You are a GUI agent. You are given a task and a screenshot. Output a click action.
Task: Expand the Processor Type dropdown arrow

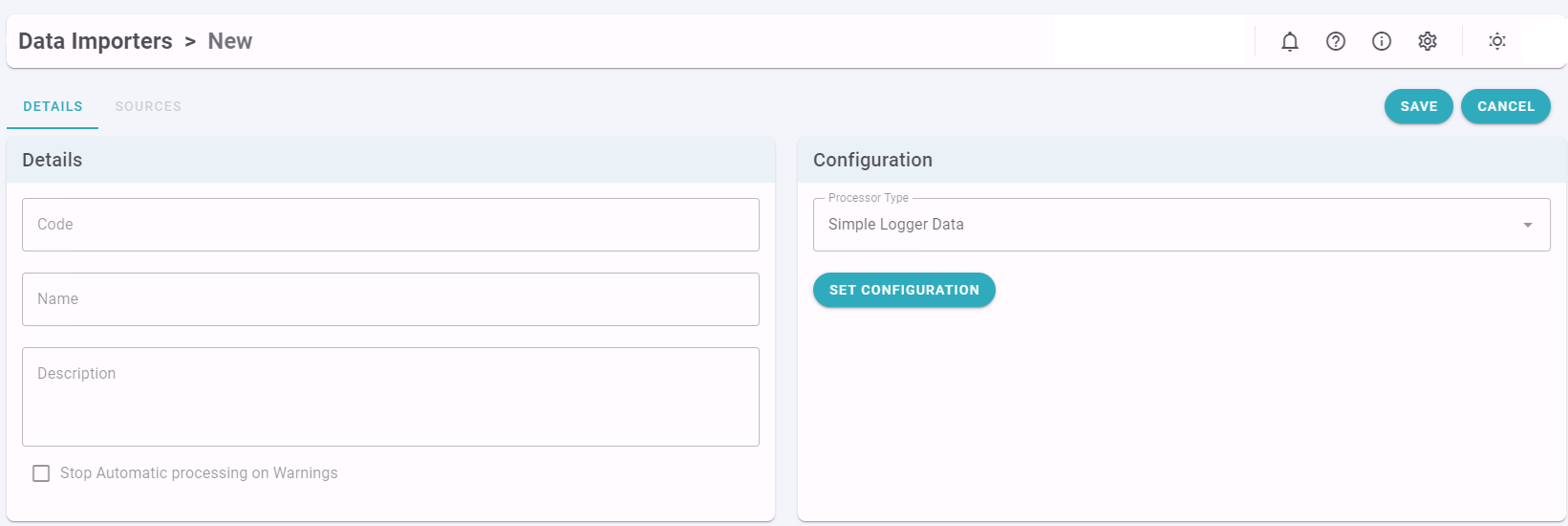(1528, 225)
